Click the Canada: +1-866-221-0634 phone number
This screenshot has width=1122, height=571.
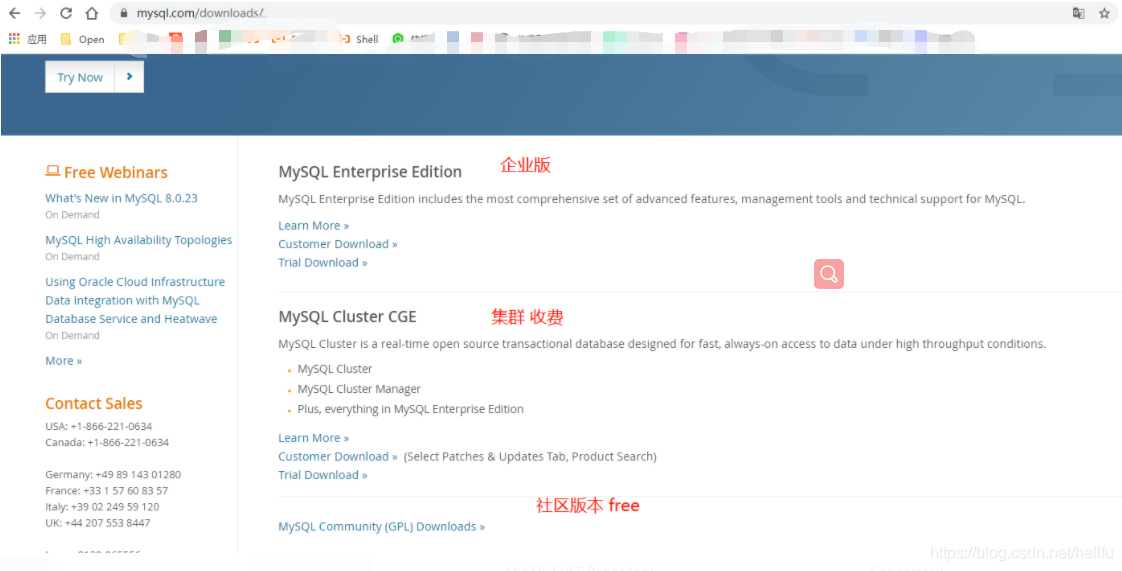tap(107, 443)
